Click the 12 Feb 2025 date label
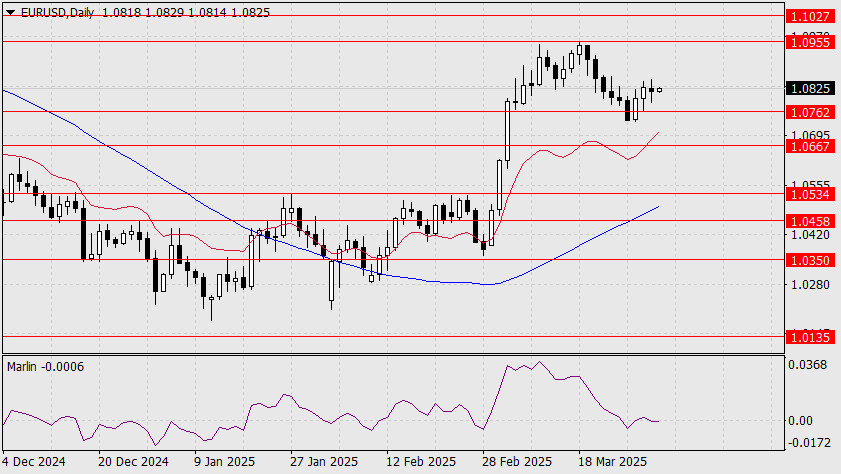This screenshot has width=841, height=474. pyautogui.click(x=420, y=462)
